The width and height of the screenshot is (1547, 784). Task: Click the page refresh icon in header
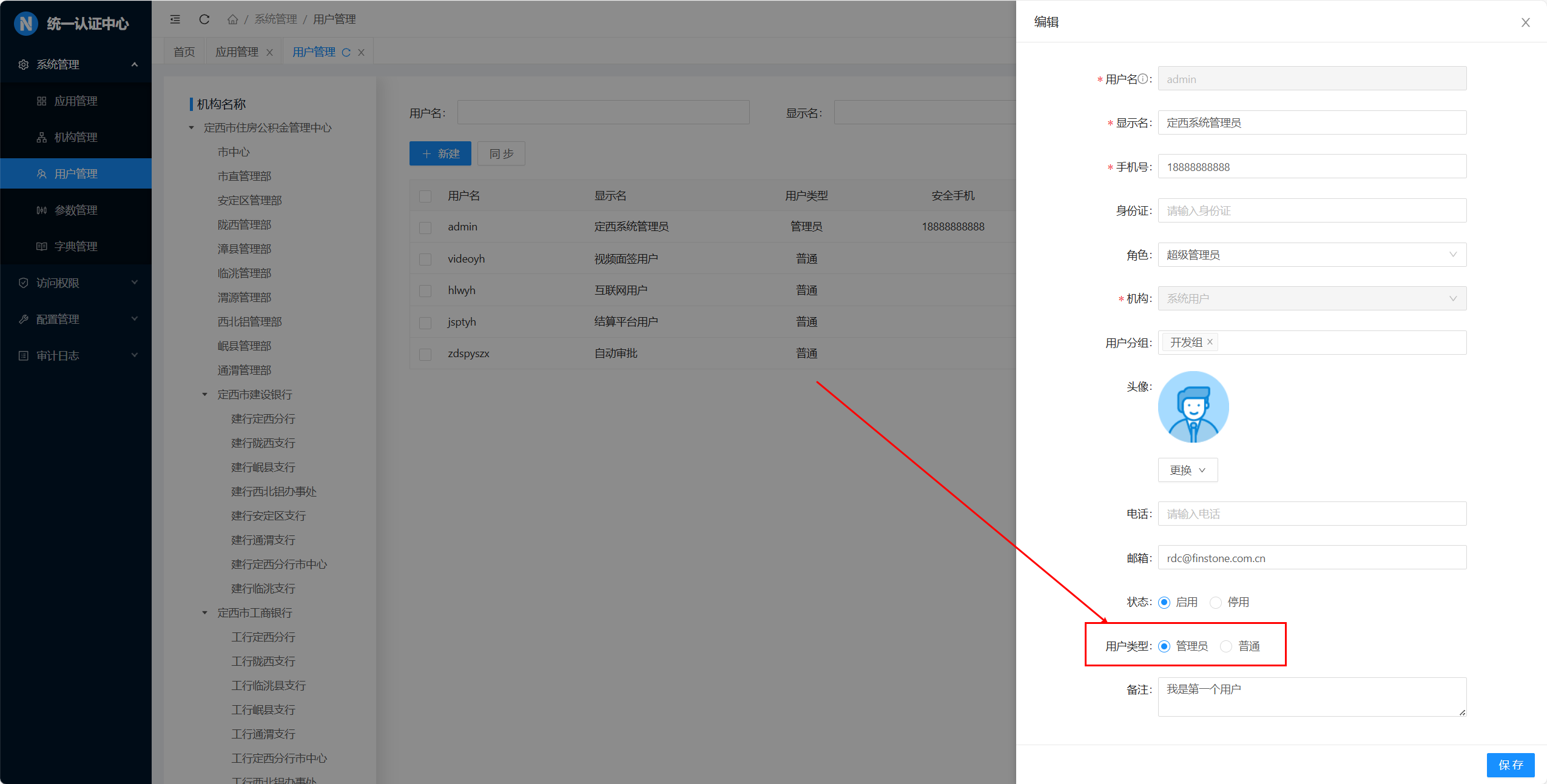(x=204, y=19)
